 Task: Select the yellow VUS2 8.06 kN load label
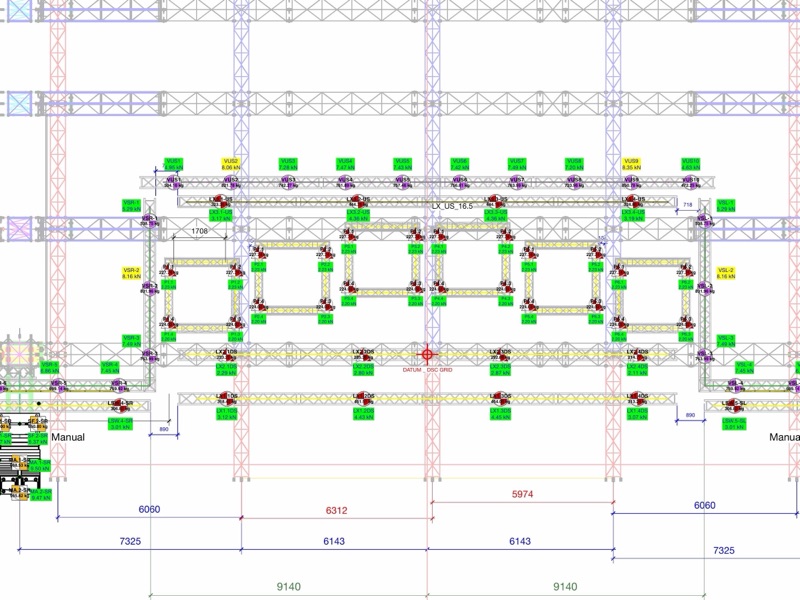tap(231, 164)
